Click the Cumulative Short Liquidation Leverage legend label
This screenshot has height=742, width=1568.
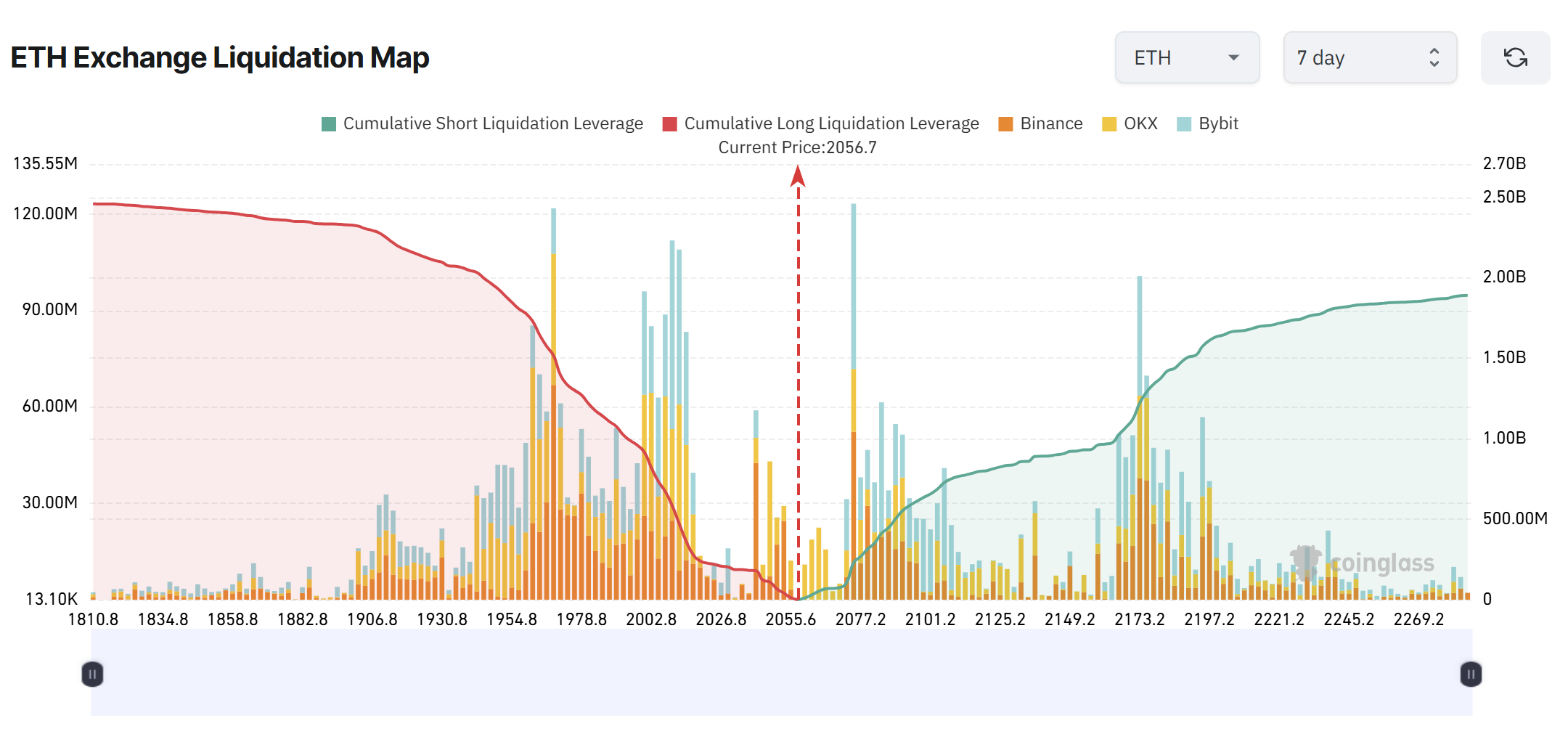coord(493,123)
